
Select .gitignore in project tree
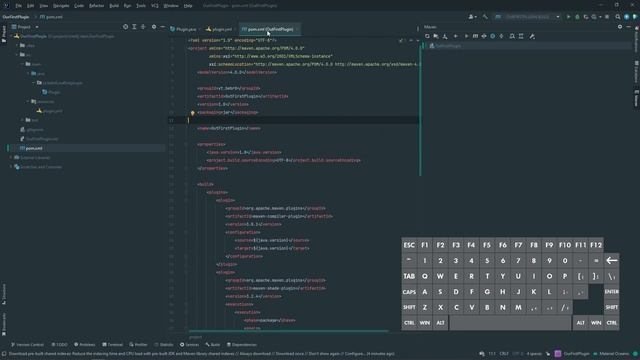(x=31, y=130)
